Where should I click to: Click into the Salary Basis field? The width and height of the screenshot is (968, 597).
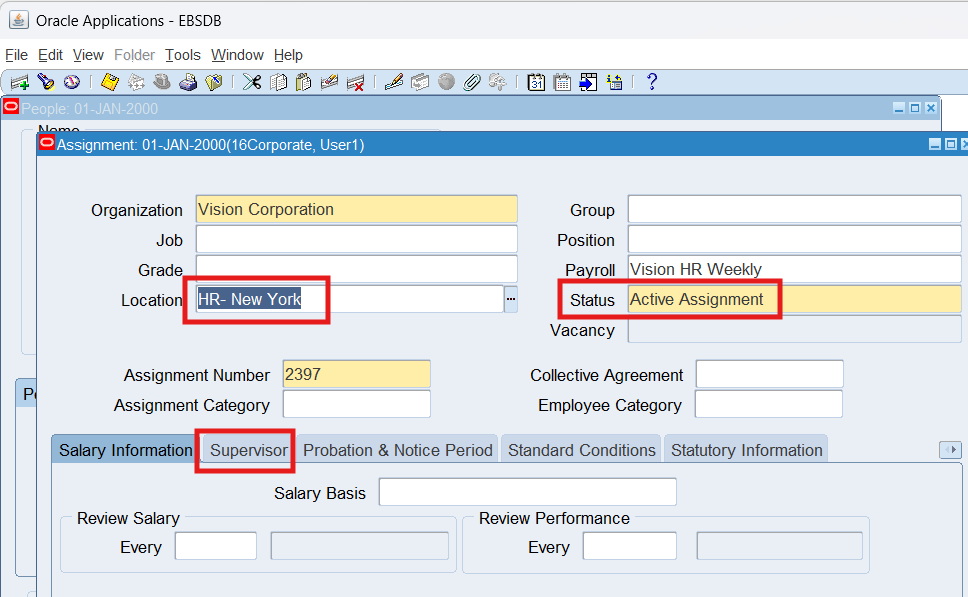click(x=527, y=493)
